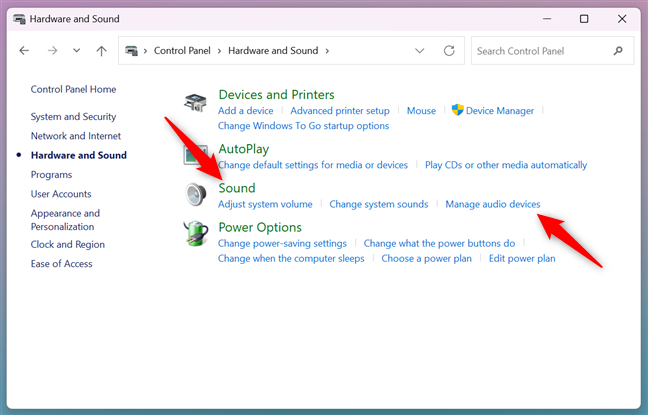This screenshot has height=415, width=648.
Task: Click the Device Manager shield icon
Action: pos(457,110)
